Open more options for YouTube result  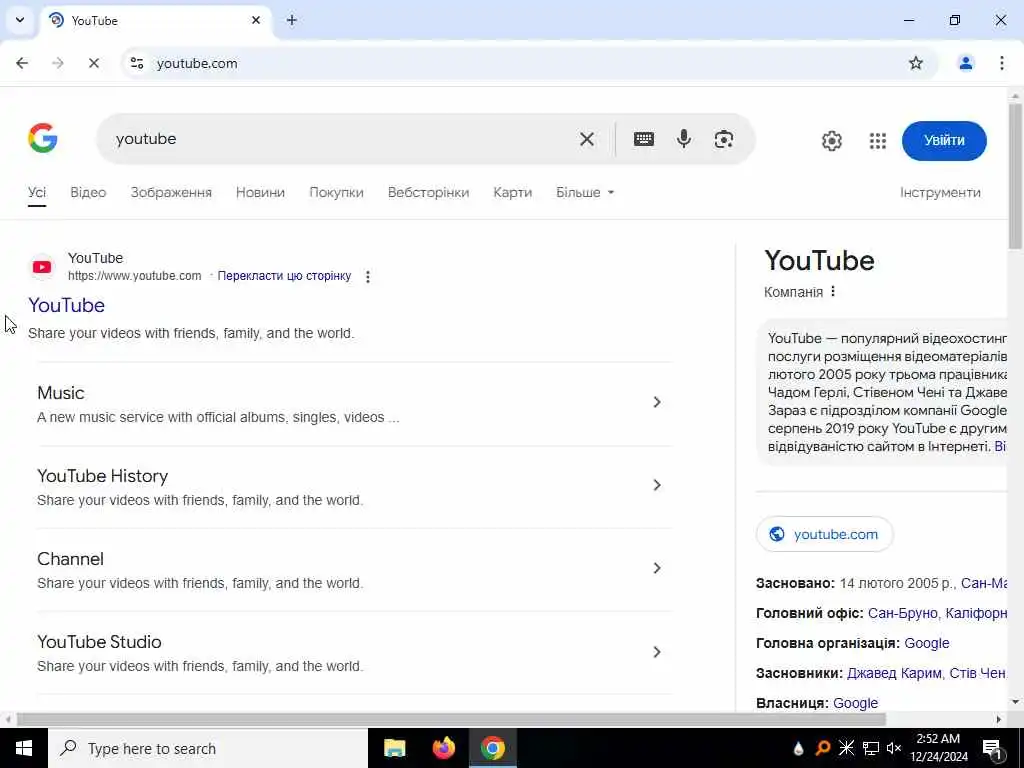[368, 276]
